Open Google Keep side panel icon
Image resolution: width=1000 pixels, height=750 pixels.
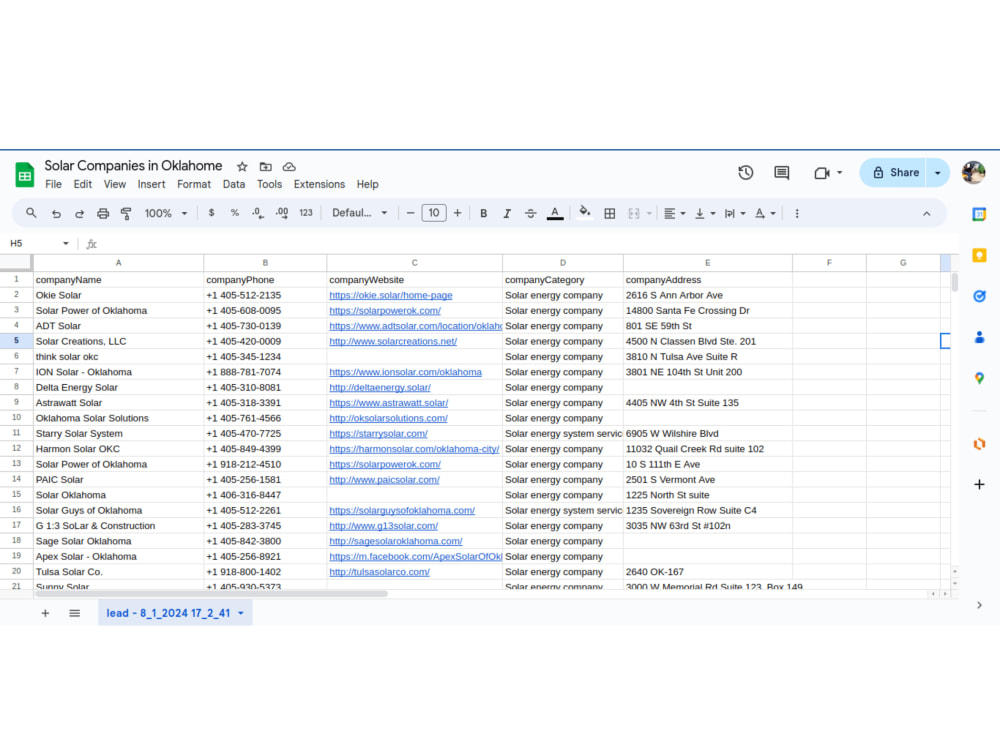979,256
